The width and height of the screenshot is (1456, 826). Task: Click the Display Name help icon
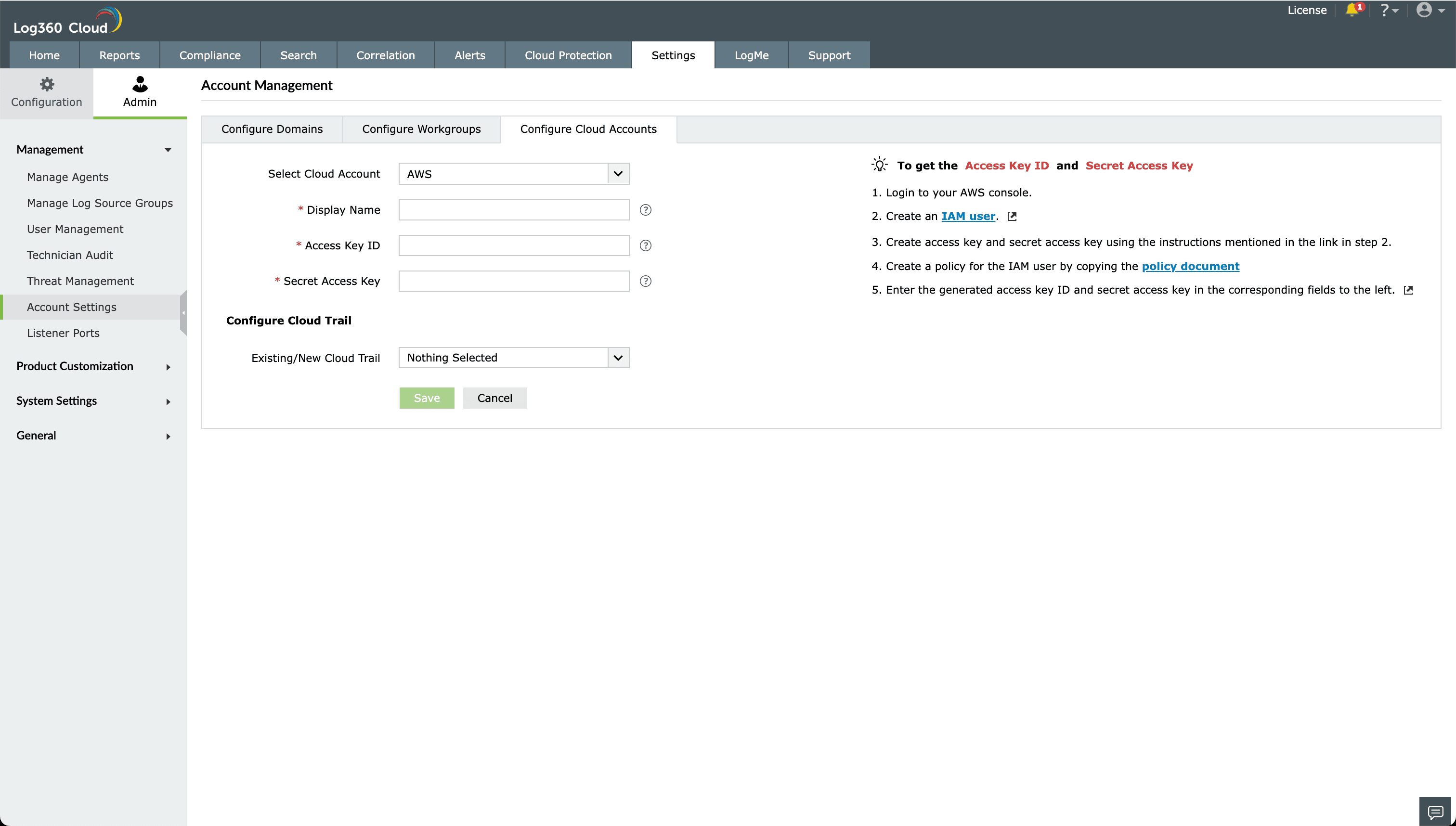(x=645, y=210)
